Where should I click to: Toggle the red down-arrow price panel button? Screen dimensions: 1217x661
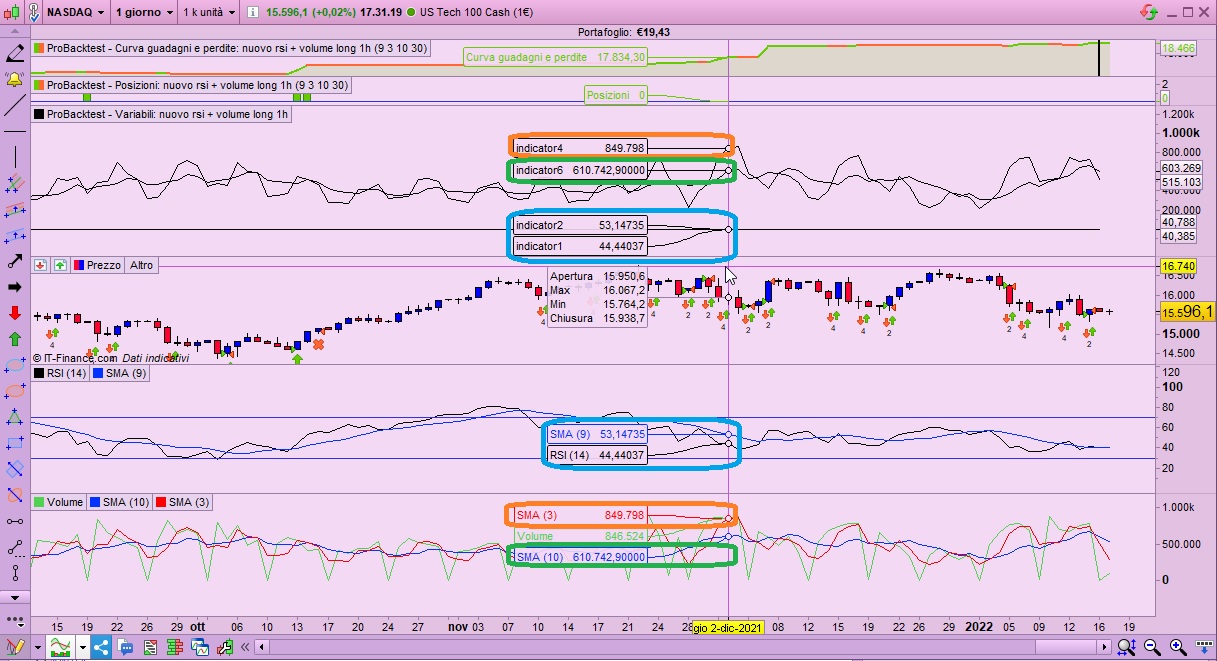coord(41,265)
